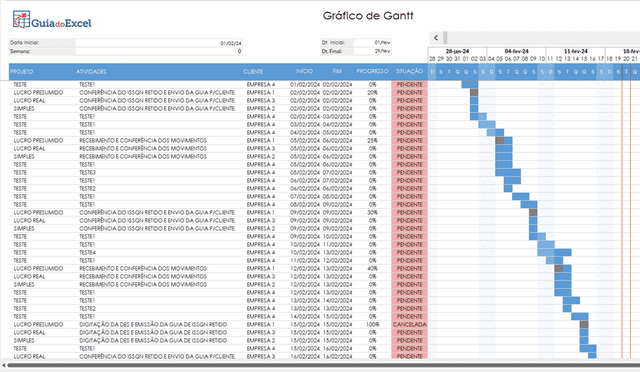Select the Data Início value 01/02/24 field

(x=158, y=43)
